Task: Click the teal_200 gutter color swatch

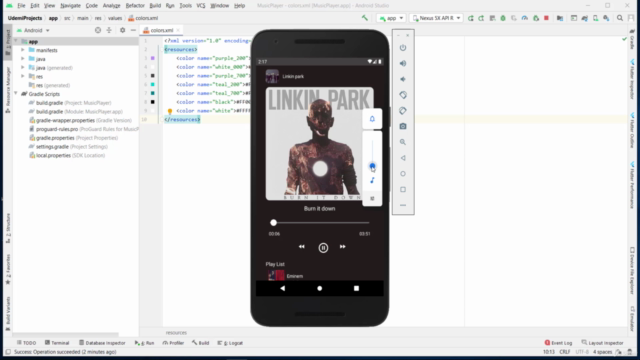Action: coord(153,84)
